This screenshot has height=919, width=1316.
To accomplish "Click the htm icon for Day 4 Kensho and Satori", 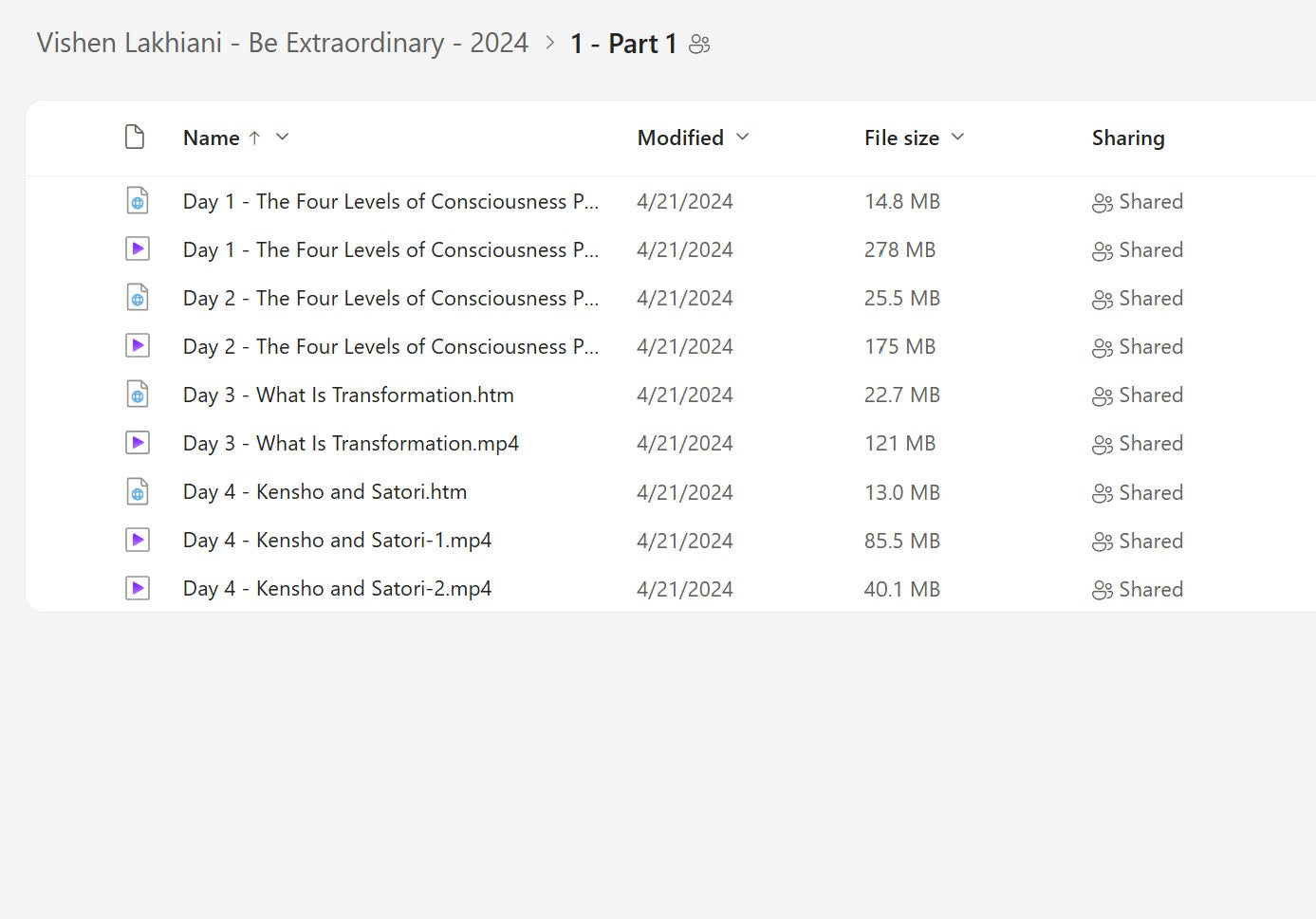I will click(138, 491).
